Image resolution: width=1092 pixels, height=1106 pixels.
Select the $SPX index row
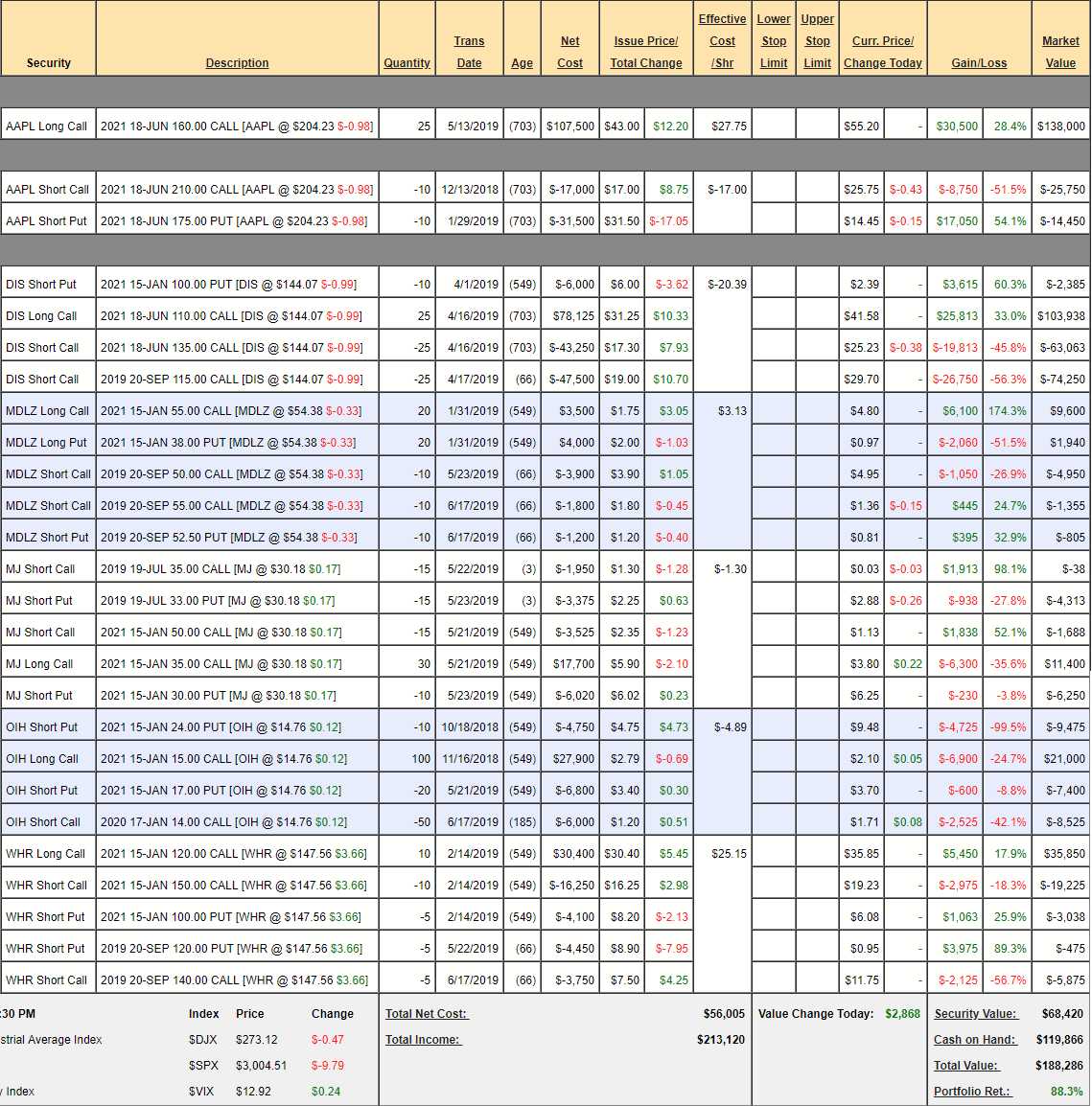203,1066
